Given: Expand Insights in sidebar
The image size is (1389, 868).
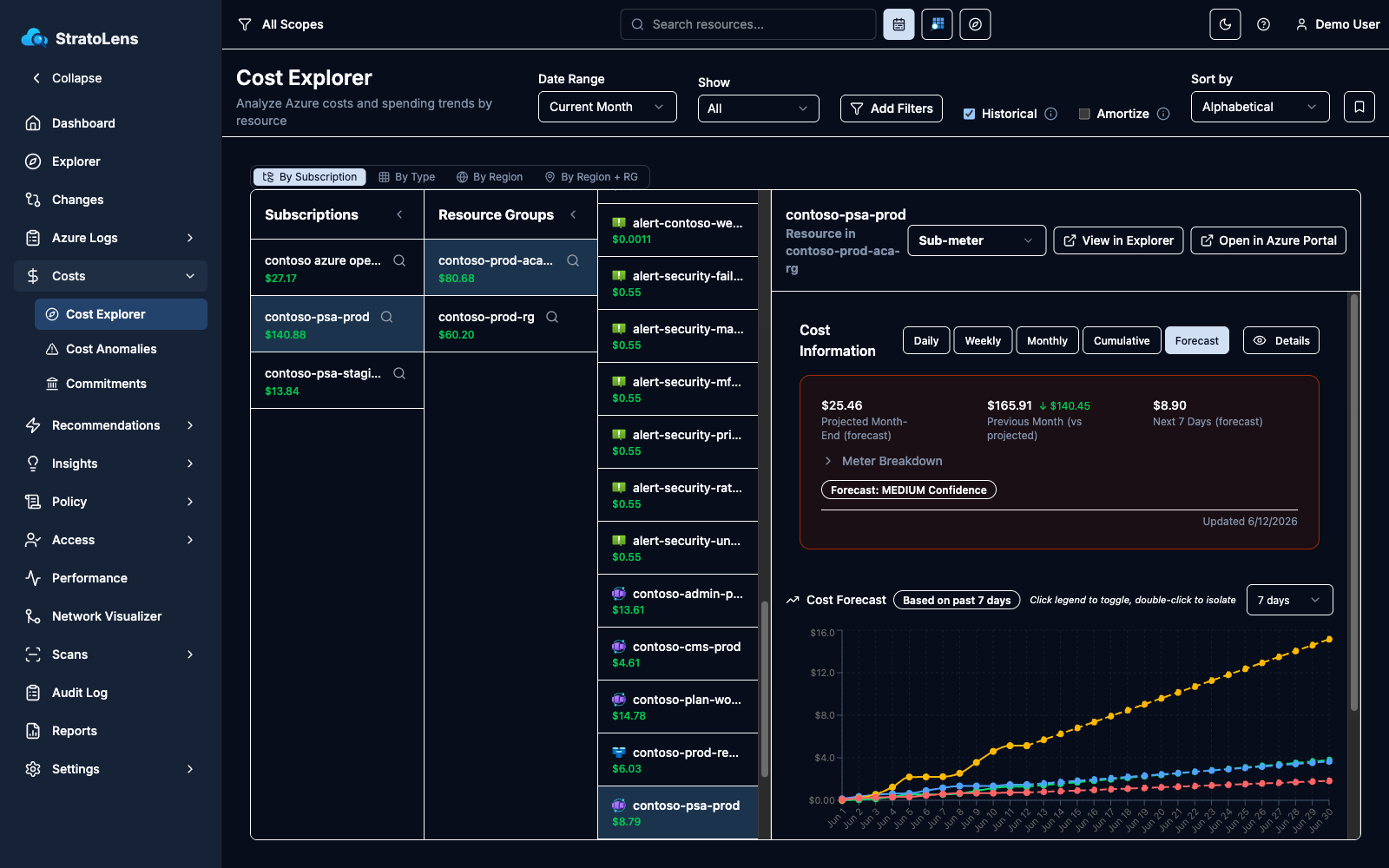Looking at the screenshot, I should pos(110,464).
